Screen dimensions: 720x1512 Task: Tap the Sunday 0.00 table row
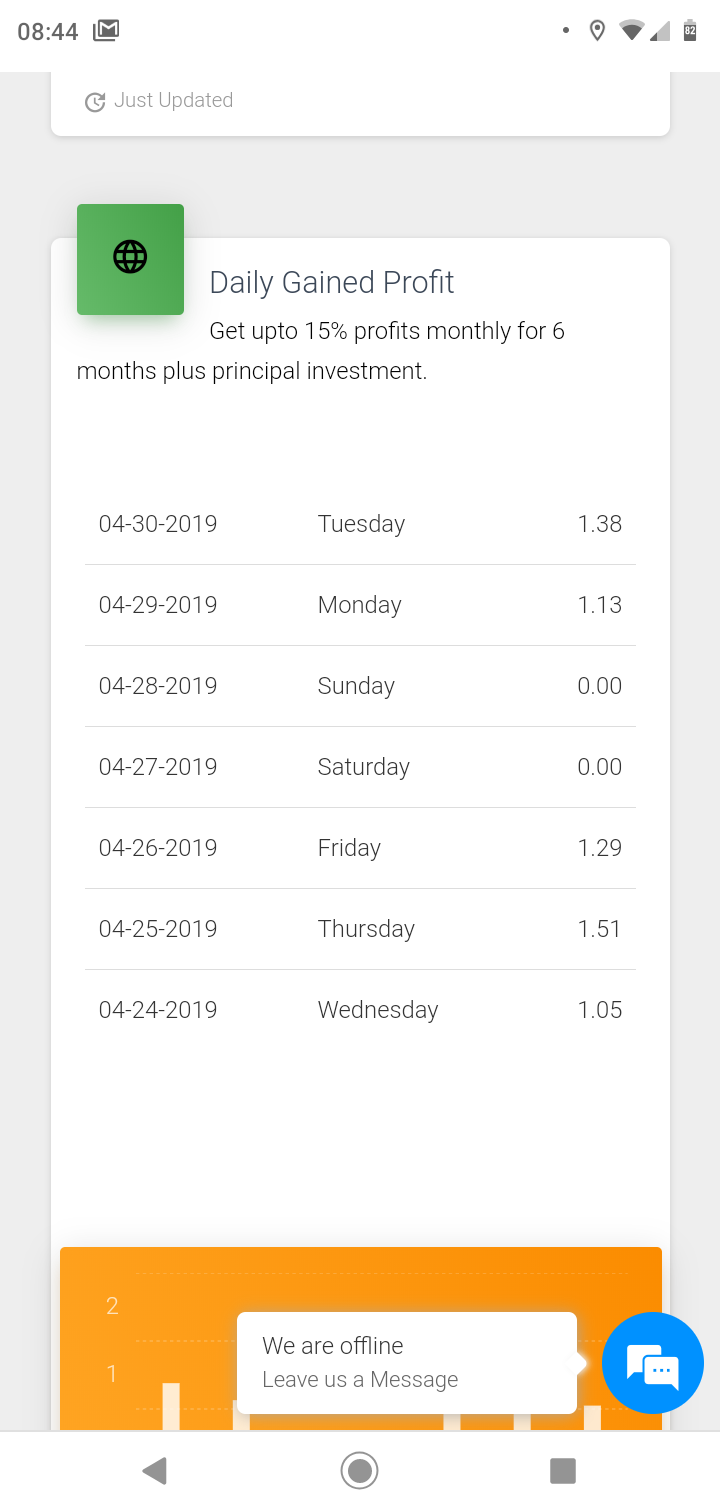tap(360, 686)
